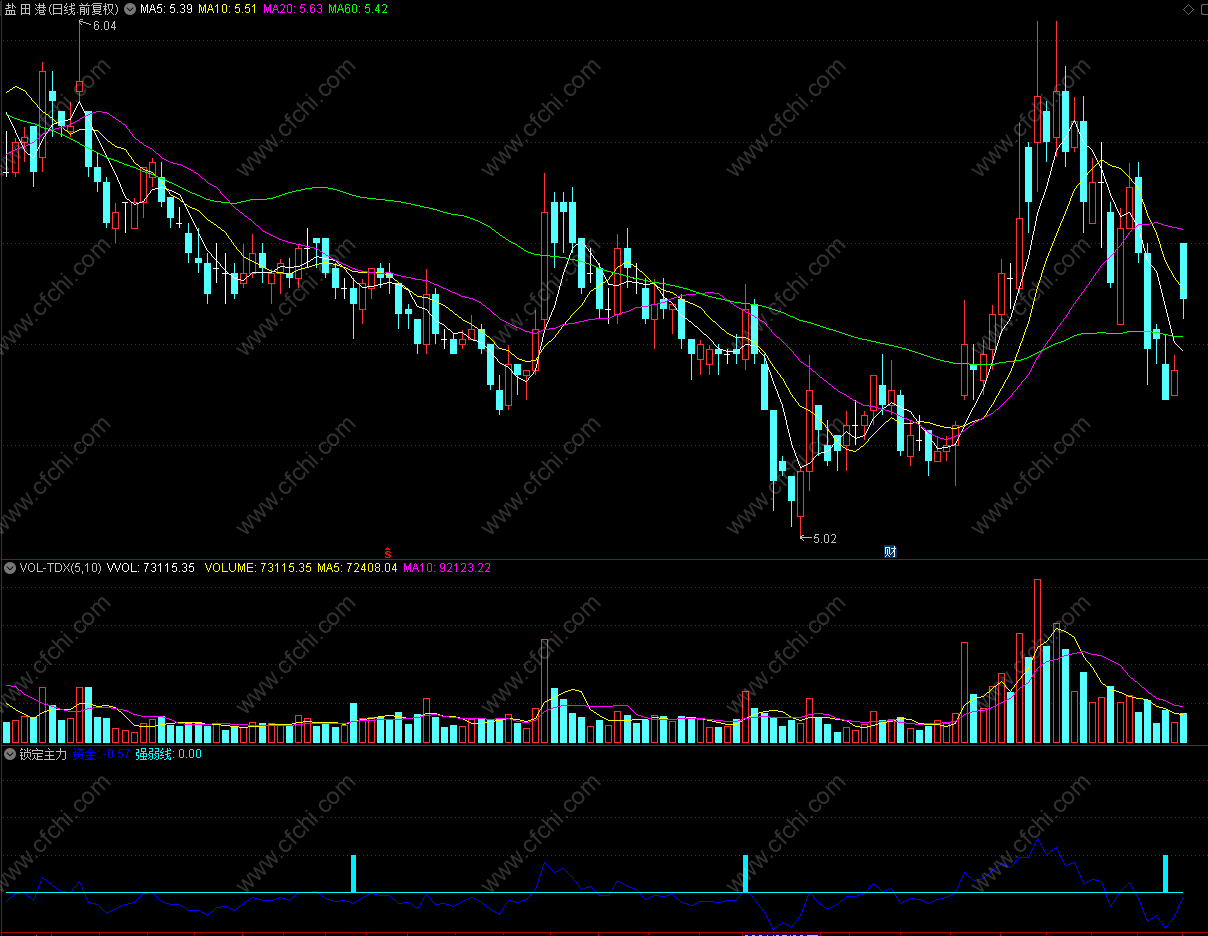Click the VOLUME: 73115.35 value
This screenshot has width=1208, height=936.
258,568
